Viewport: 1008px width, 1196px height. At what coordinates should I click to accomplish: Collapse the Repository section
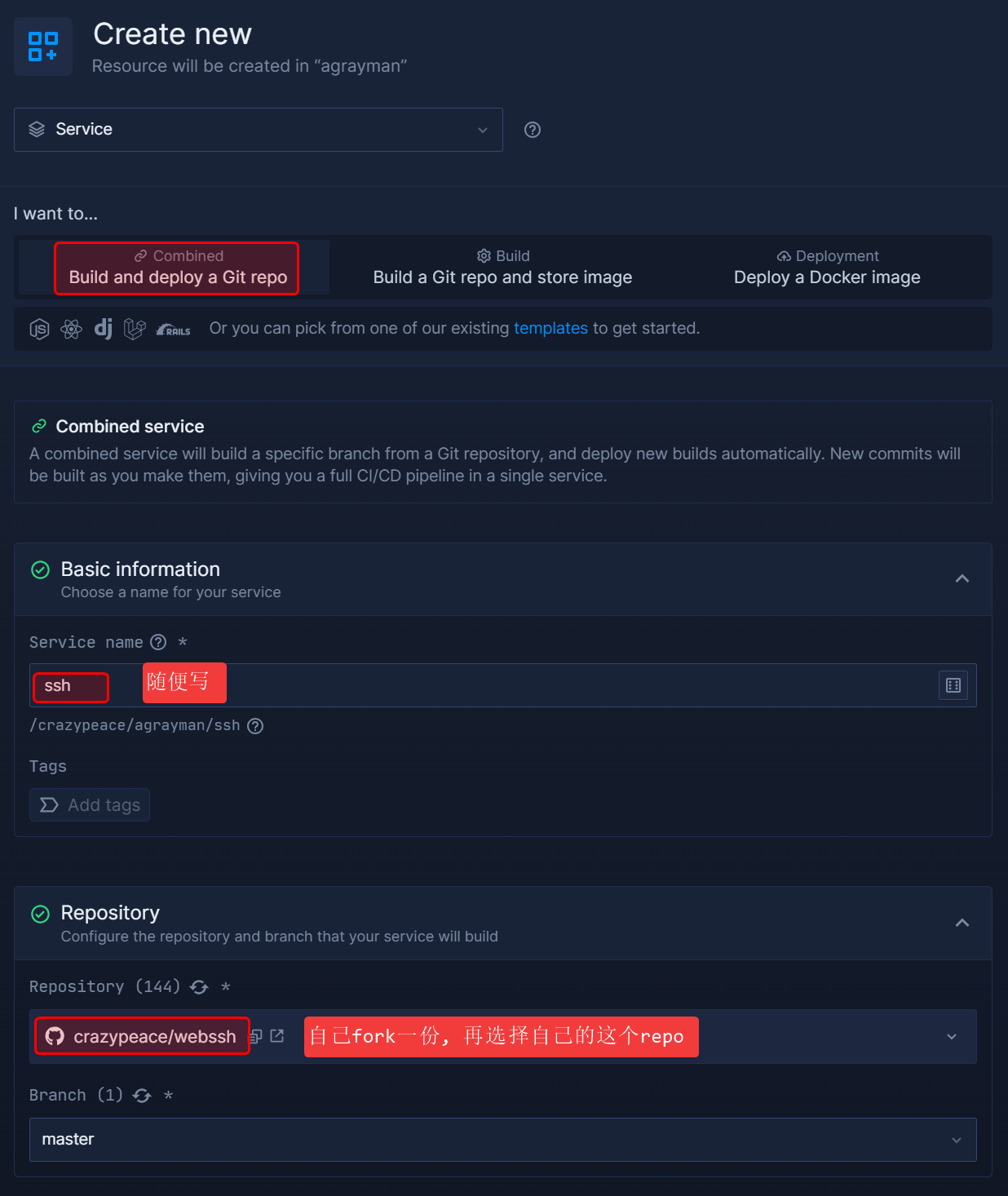962,923
